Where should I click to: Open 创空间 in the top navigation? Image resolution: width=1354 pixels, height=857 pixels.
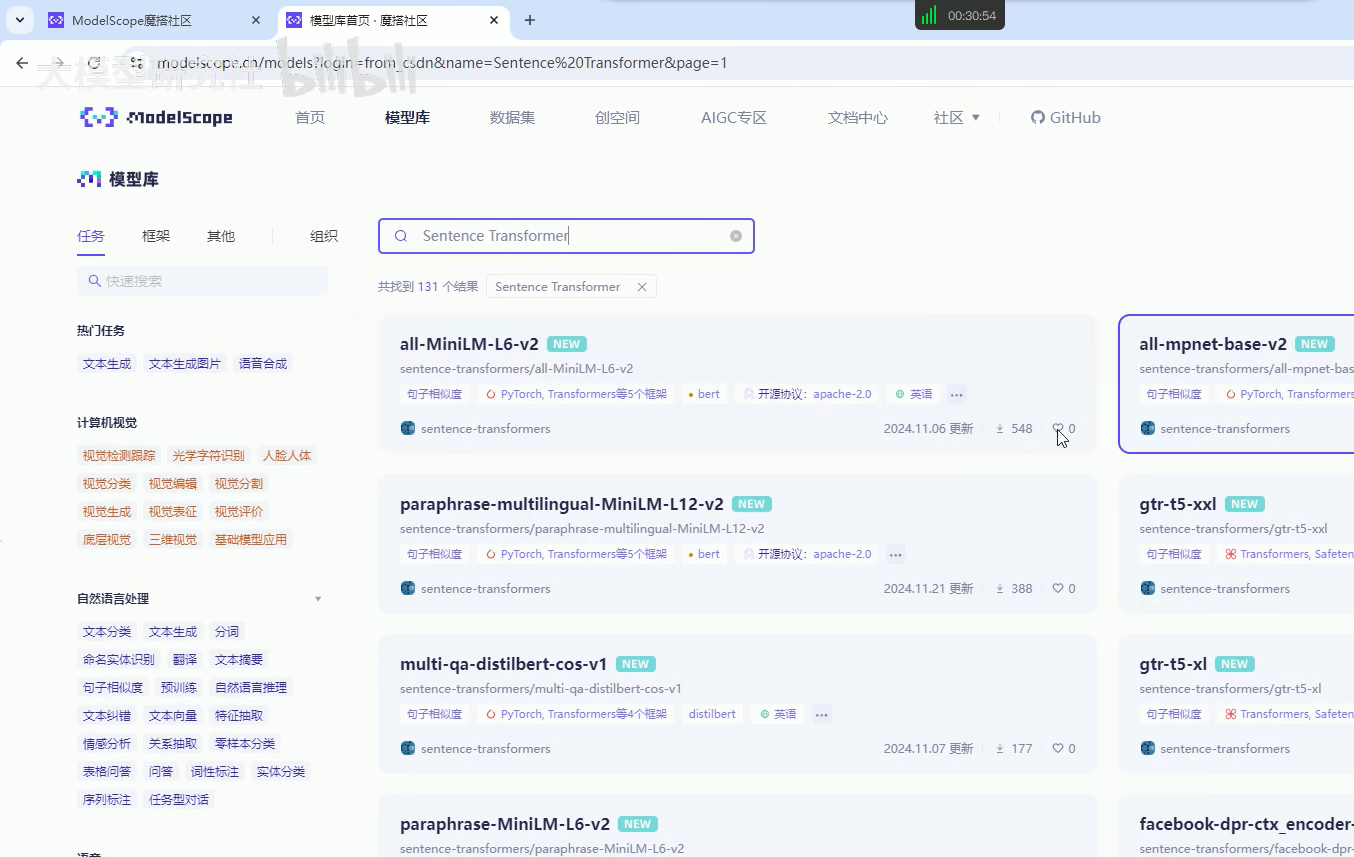[617, 117]
